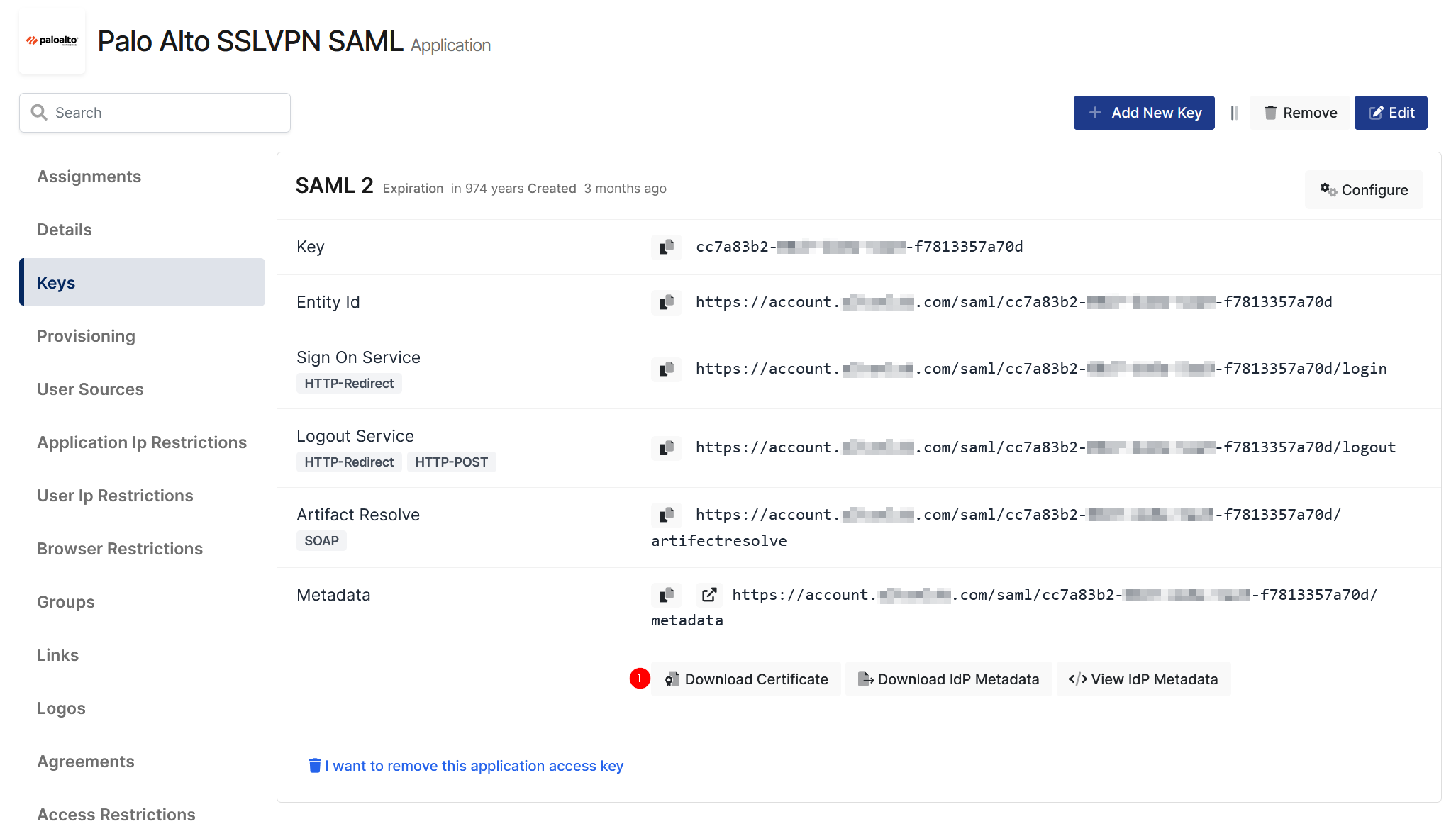Copy the Artifact Resolve URL

click(x=666, y=515)
